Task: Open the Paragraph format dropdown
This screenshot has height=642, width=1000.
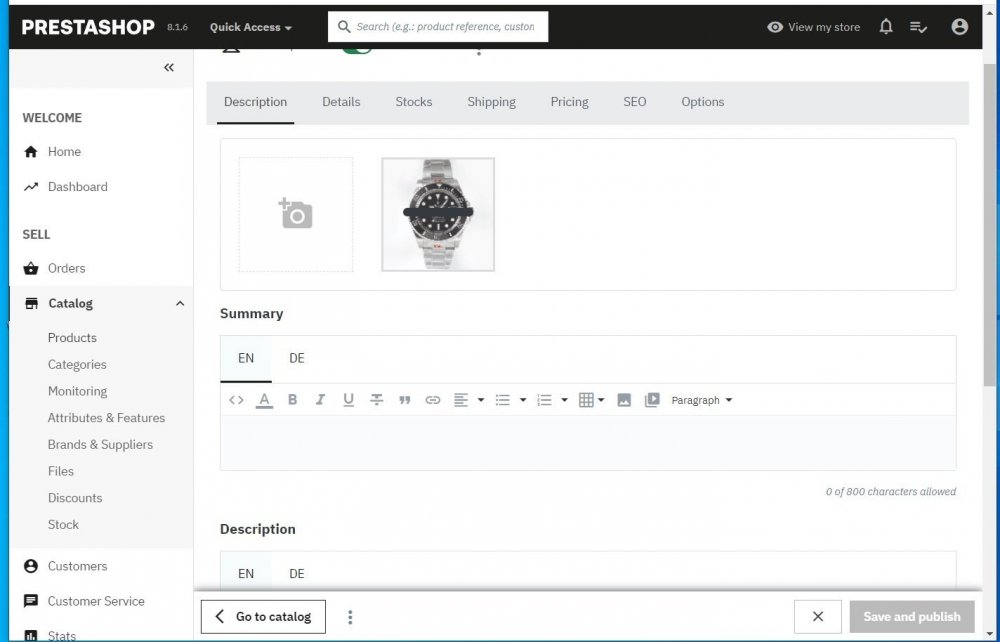Action: [702, 400]
